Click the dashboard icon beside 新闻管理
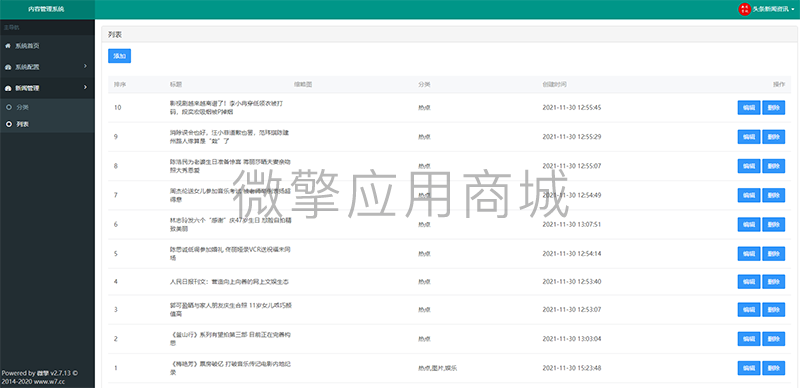 pyautogui.click(x=8, y=88)
